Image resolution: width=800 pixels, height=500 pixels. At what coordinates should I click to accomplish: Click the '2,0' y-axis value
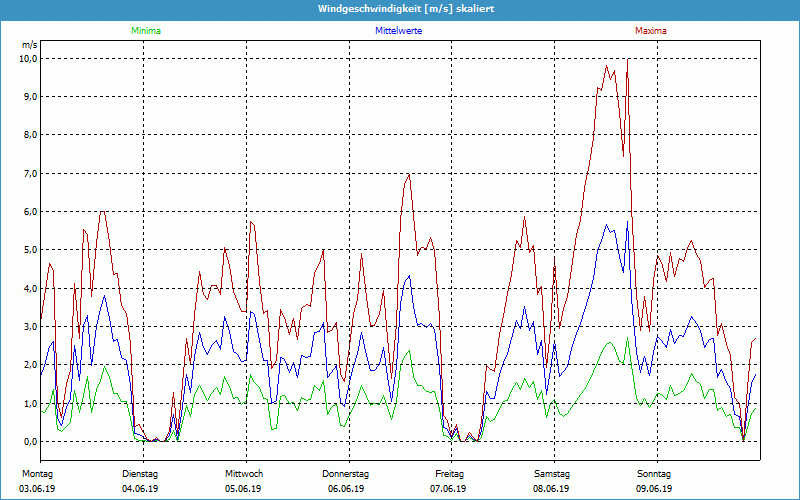click(x=30, y=365)
